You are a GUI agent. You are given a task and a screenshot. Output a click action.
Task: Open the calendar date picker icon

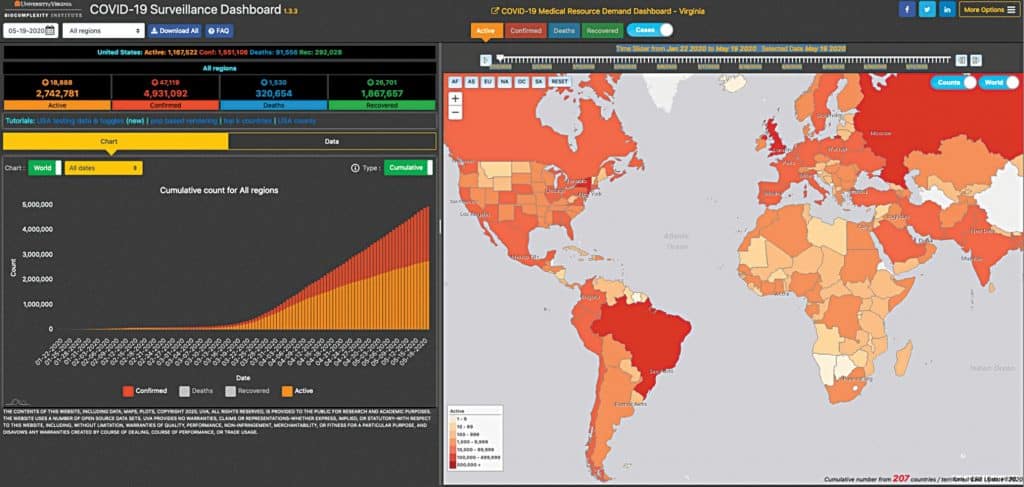pyautogui.click(x=50, y=31)
